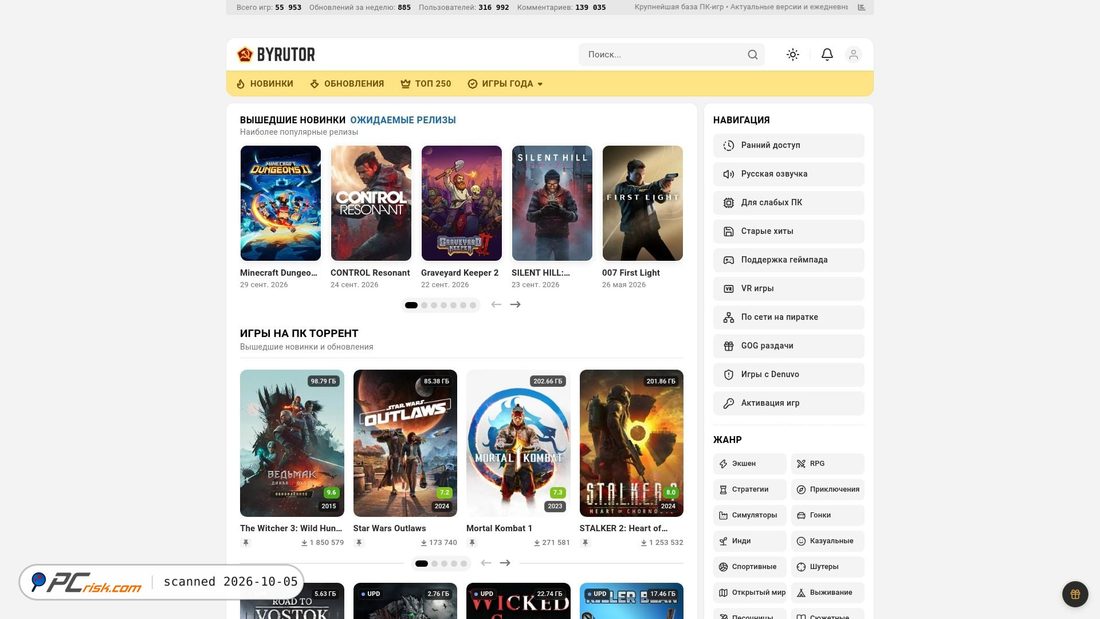Open Mortal Kombat 1 cover image
1100x619 pixels.
coord(518,444)
